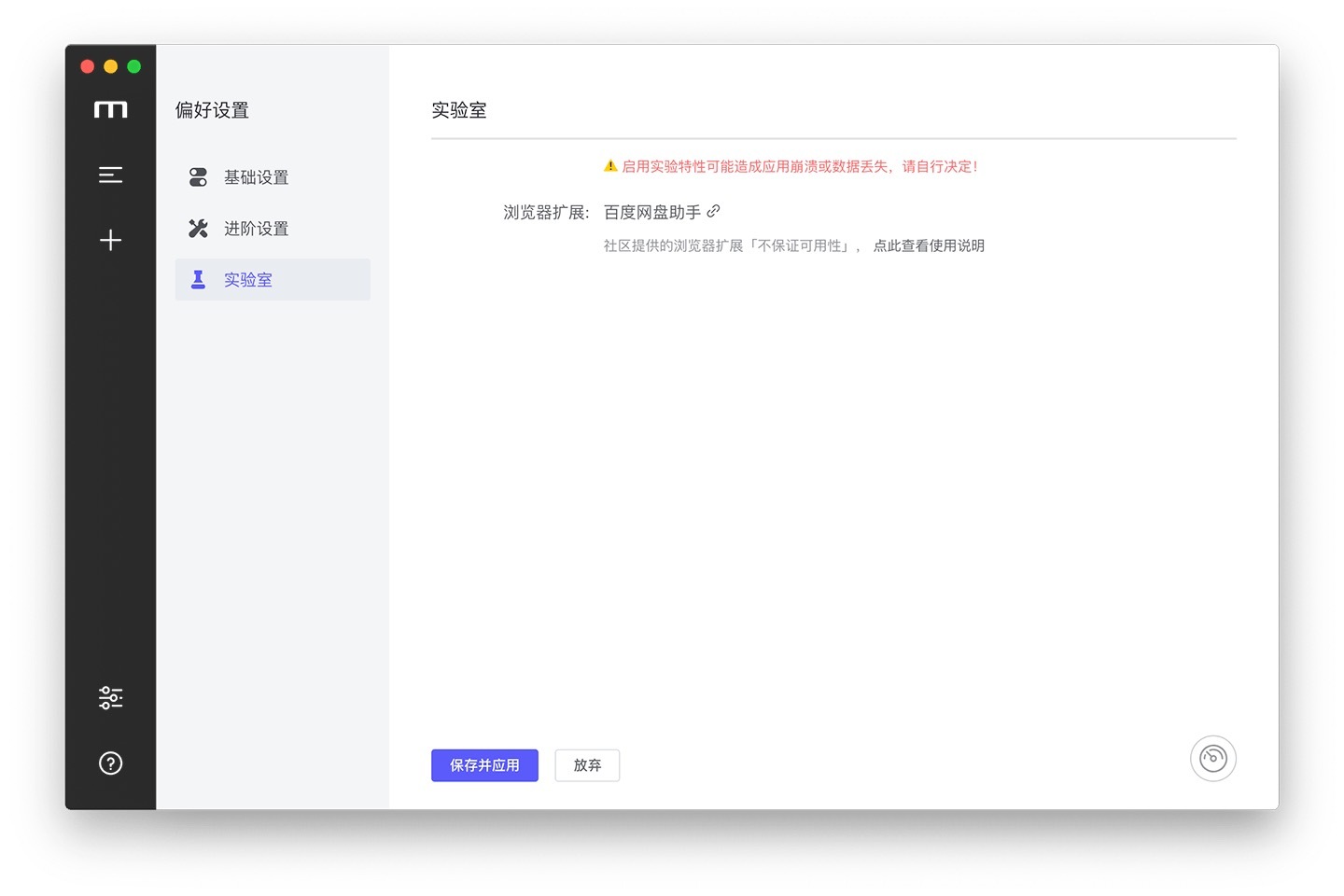1344x896 pixels.
Task: Click the red experimental features warning text
Action: pos(799,166)
